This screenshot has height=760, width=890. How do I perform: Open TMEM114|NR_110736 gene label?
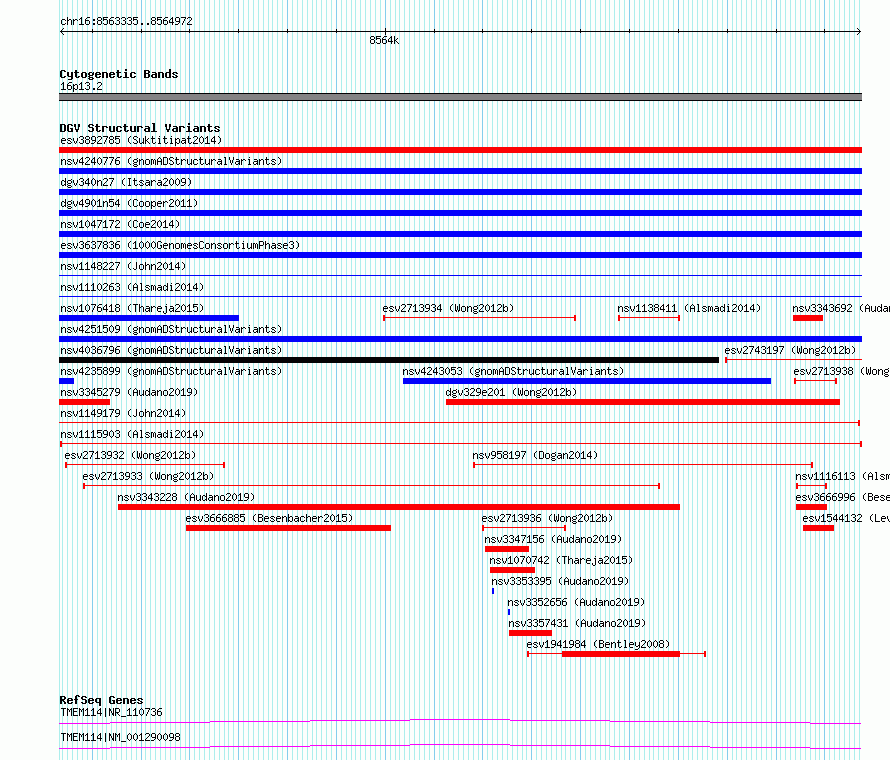111,712
